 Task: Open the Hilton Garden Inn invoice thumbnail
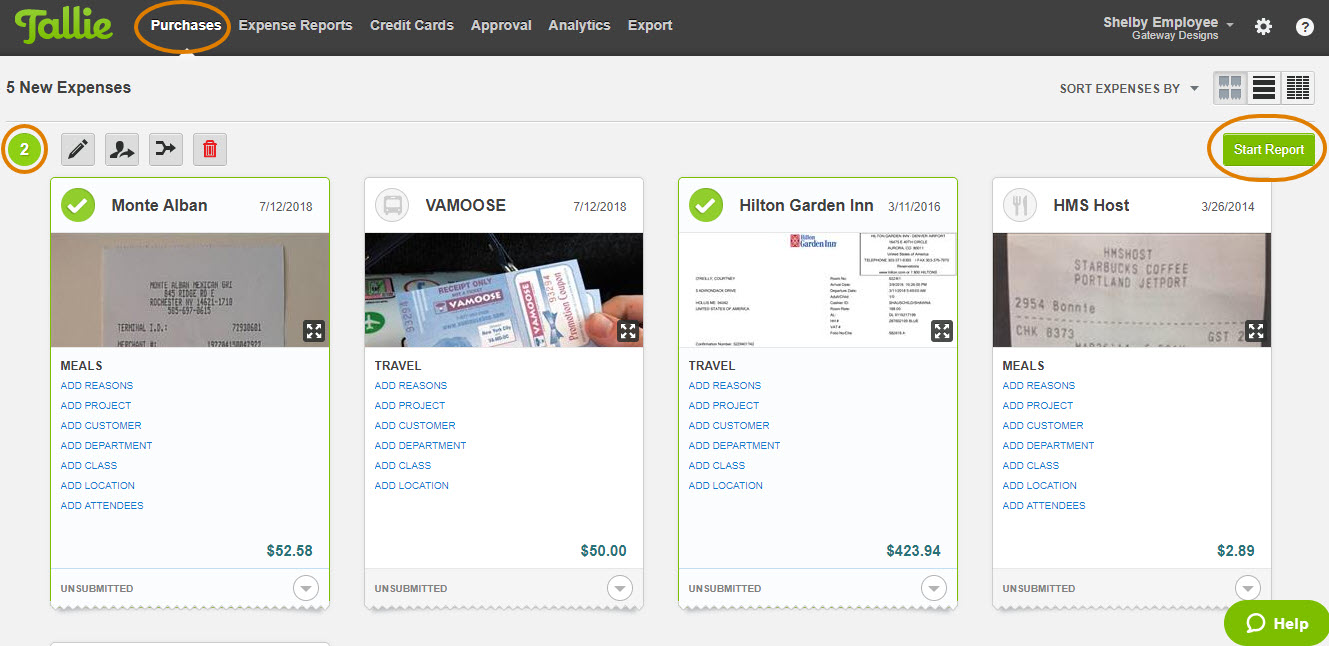click(818, 290)
